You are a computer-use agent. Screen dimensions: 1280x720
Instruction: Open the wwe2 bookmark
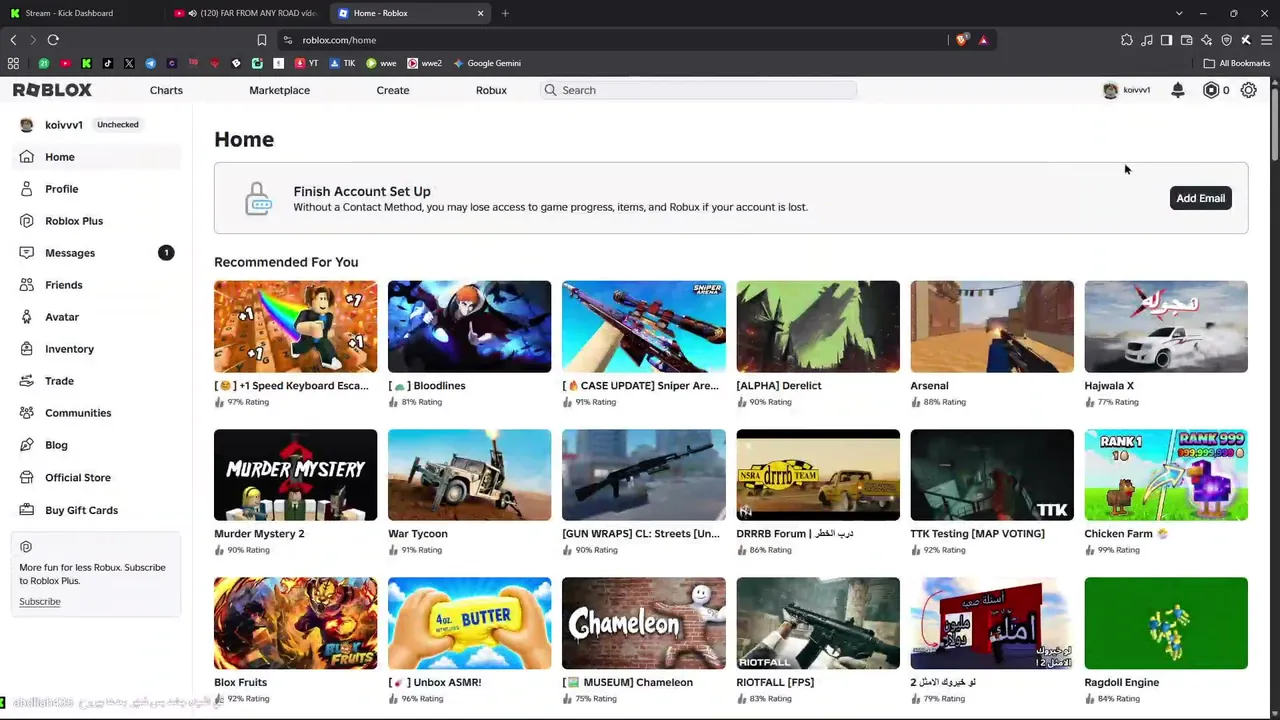pos(424,63)
